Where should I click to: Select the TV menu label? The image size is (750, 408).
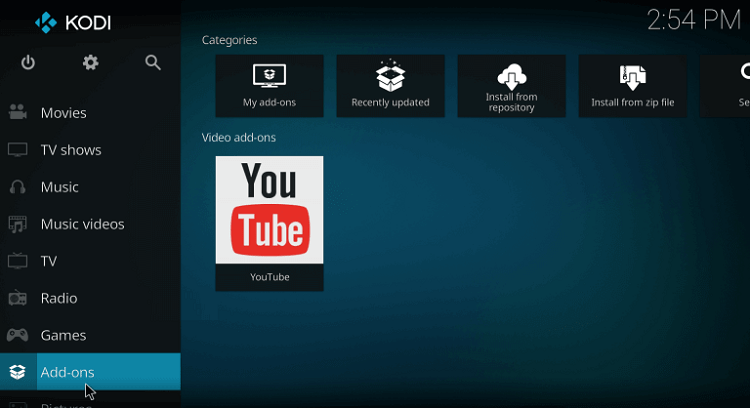(x=49, y=261)
